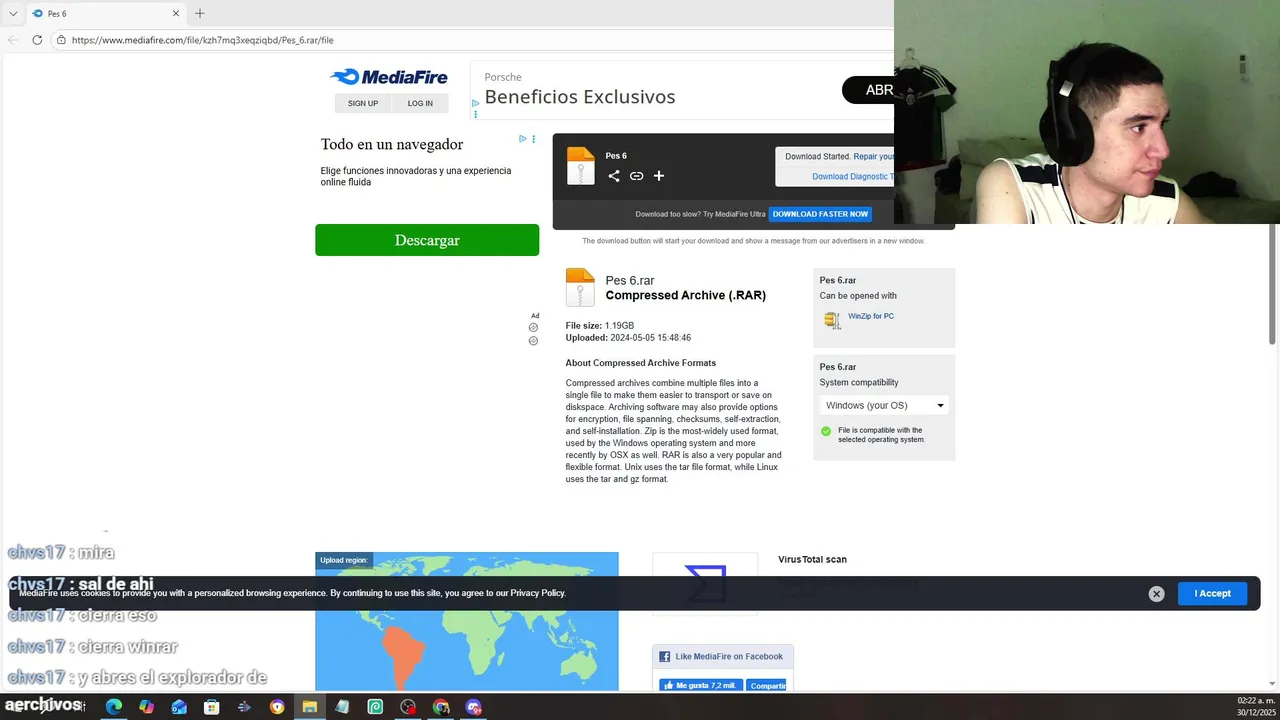Screen dimensions: 1280x720
Task: Click the VirusTotal scan heading
Action: 813,559
